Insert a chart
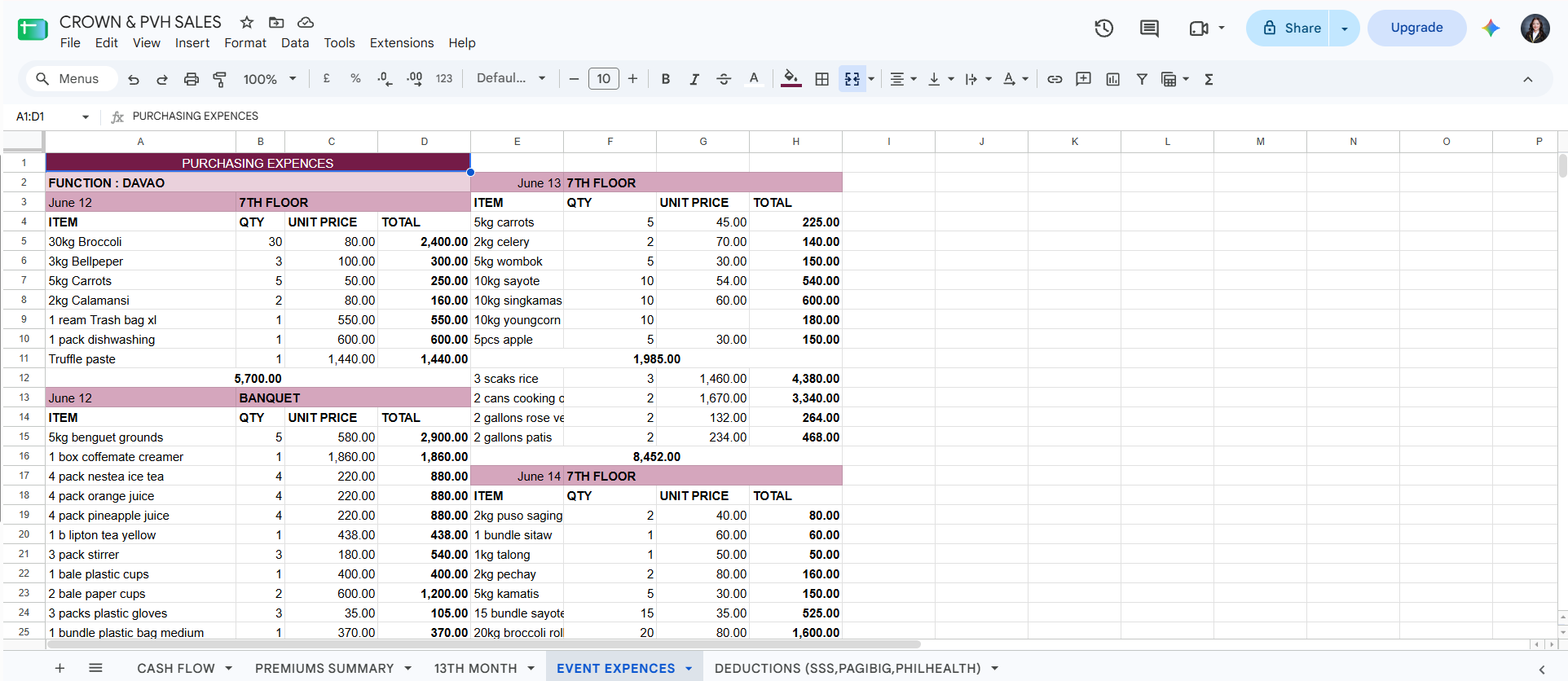 1113,79
